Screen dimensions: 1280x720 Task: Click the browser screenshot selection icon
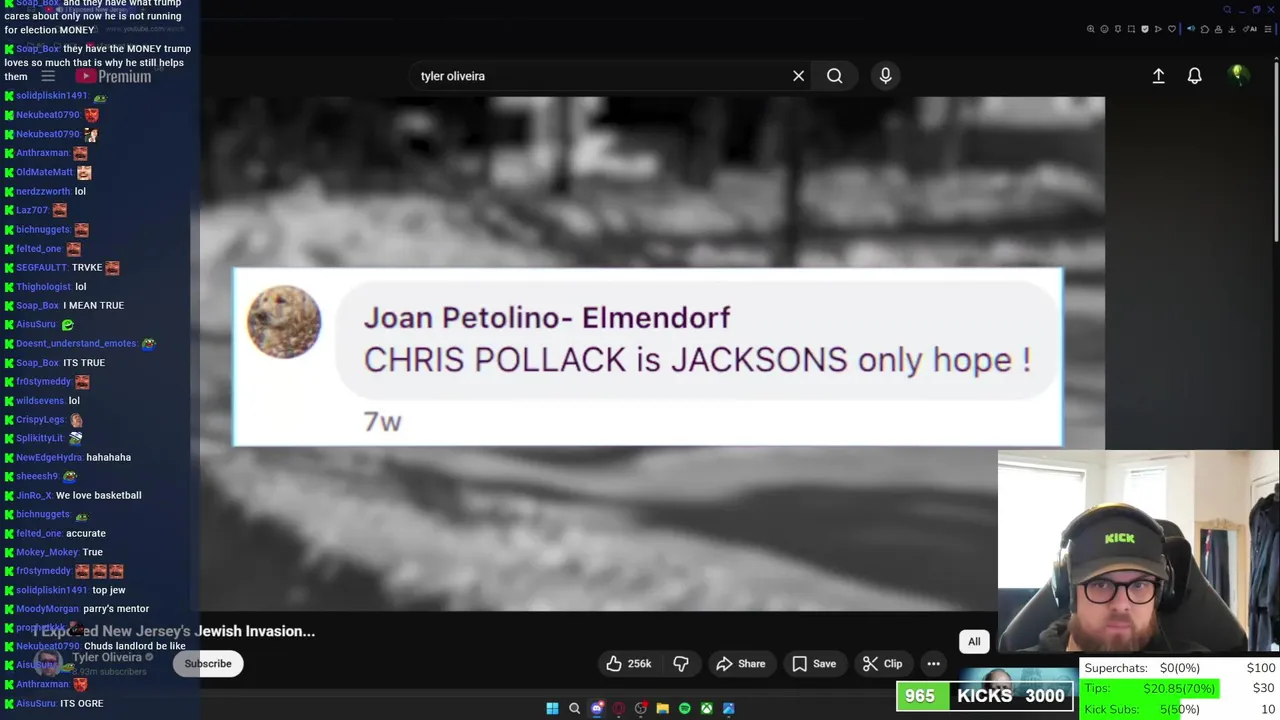(1131, 29)
